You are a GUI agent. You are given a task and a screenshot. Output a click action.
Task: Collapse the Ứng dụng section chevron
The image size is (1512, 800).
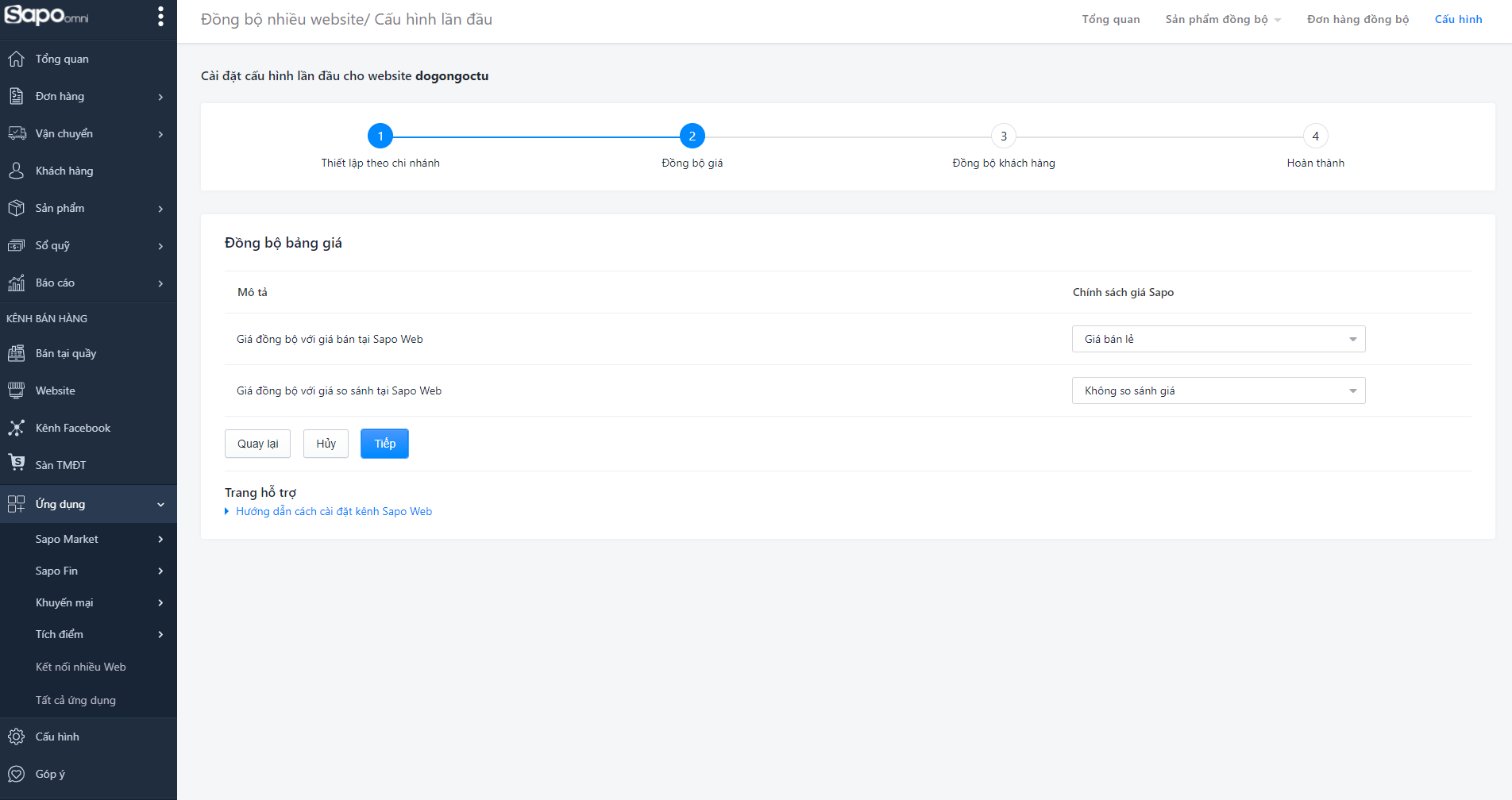click(x=160, y=505)
